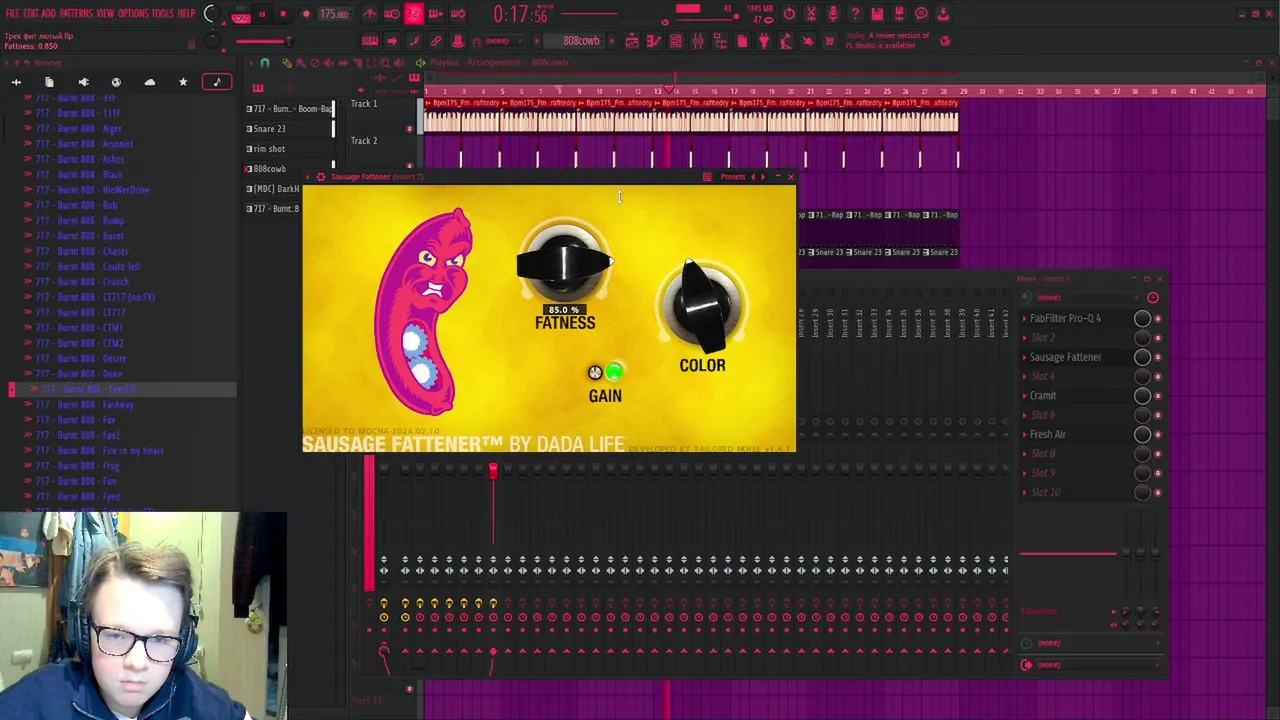Open browser favorites star tab
Viewport: 1280px width, 720px height.
coord(183,82)
